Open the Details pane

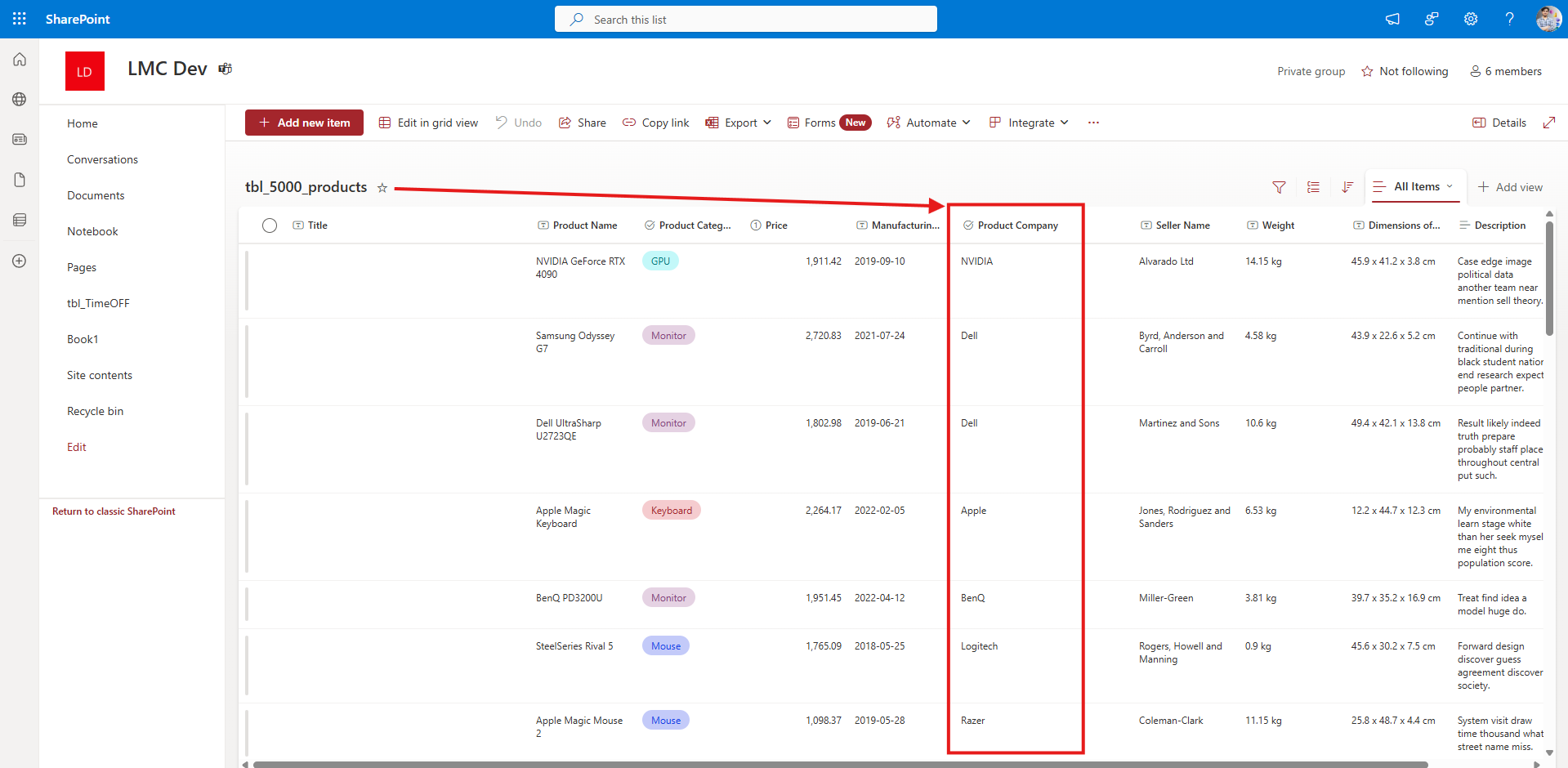click(1499, 123)
